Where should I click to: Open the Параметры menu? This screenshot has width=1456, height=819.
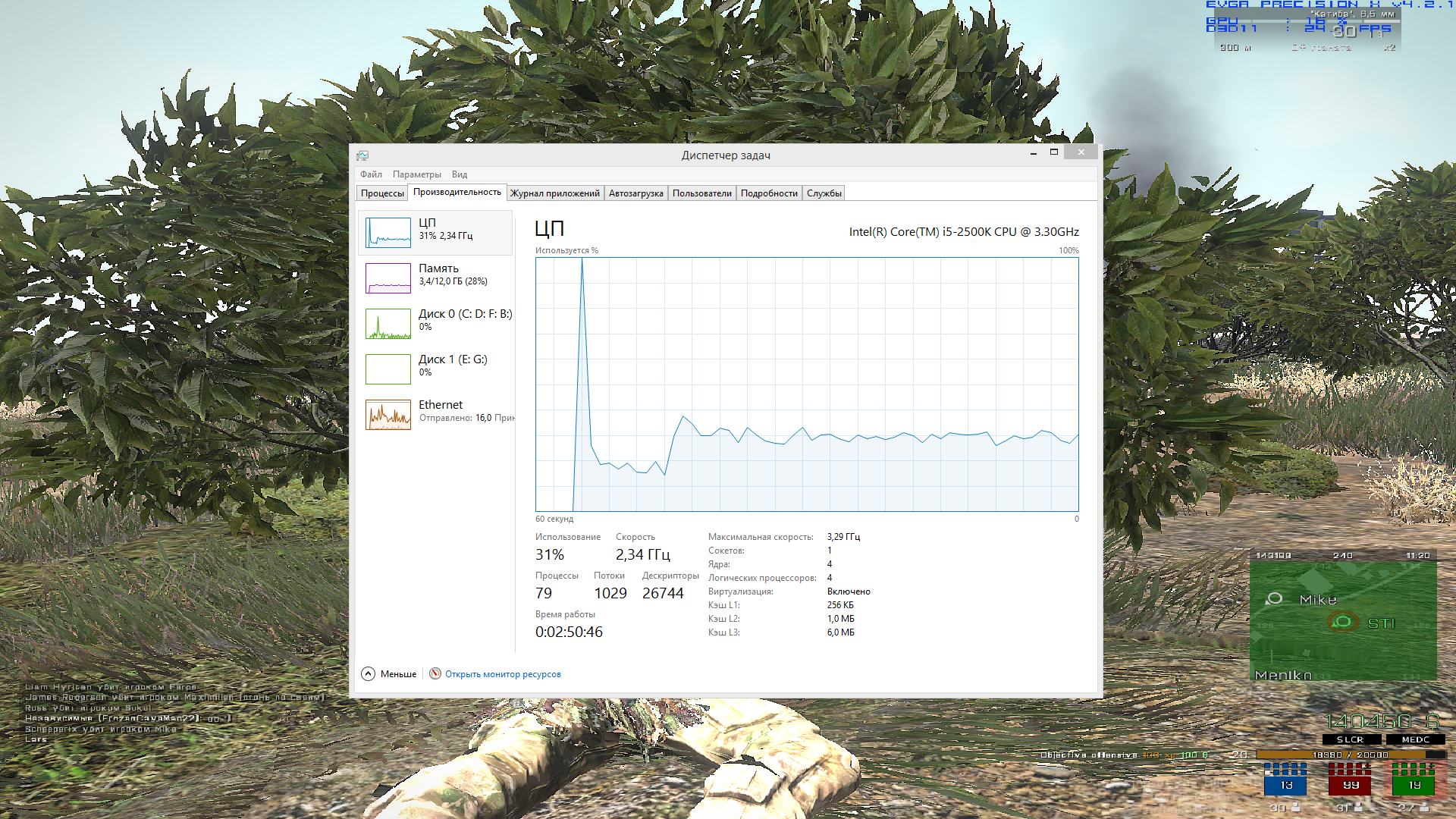(x=416, y=174)
